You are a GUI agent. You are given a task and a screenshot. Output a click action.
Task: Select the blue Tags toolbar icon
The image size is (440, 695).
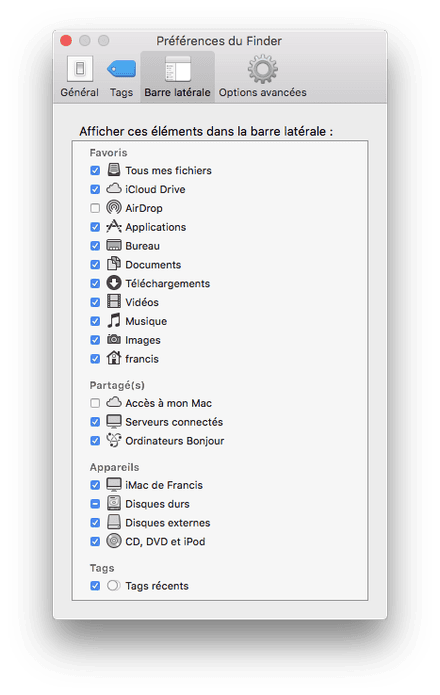[x=121, y=69]
